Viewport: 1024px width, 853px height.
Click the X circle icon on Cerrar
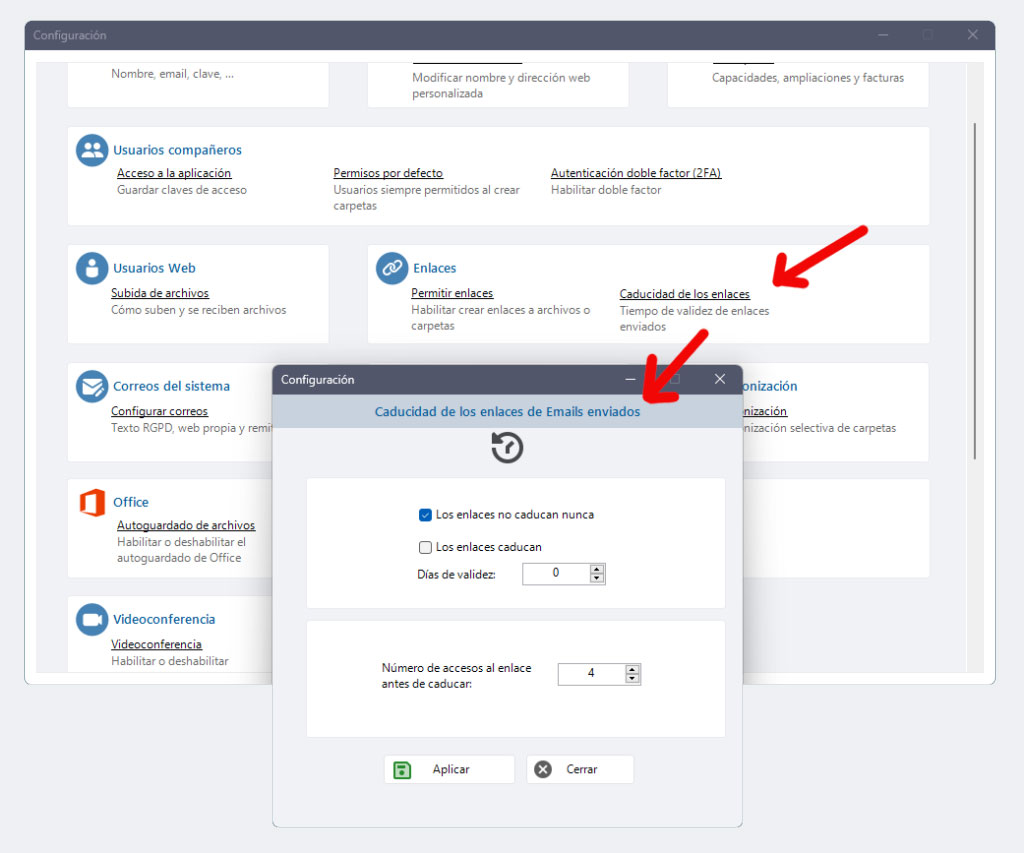[543, 769]
